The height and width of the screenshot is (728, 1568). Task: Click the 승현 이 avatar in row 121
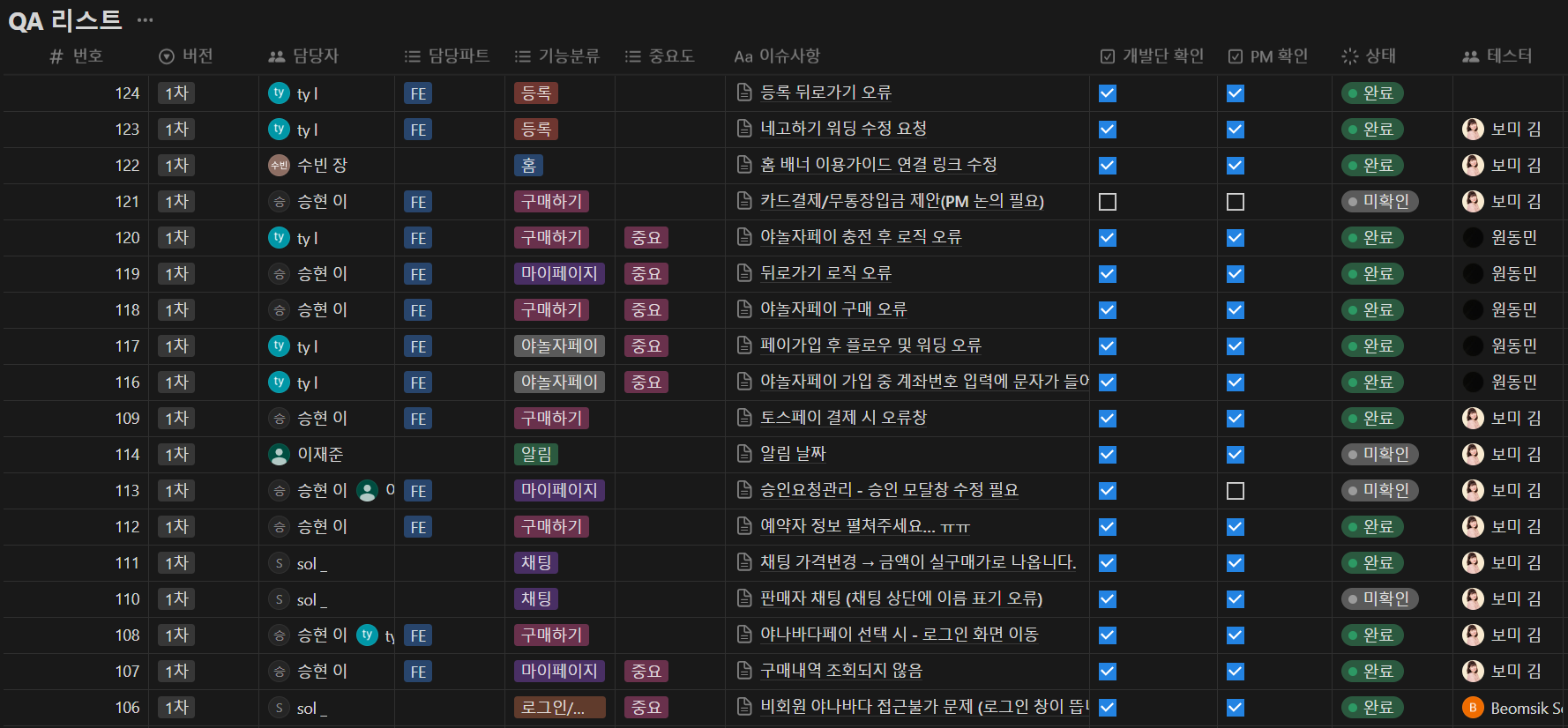[279, 201]
